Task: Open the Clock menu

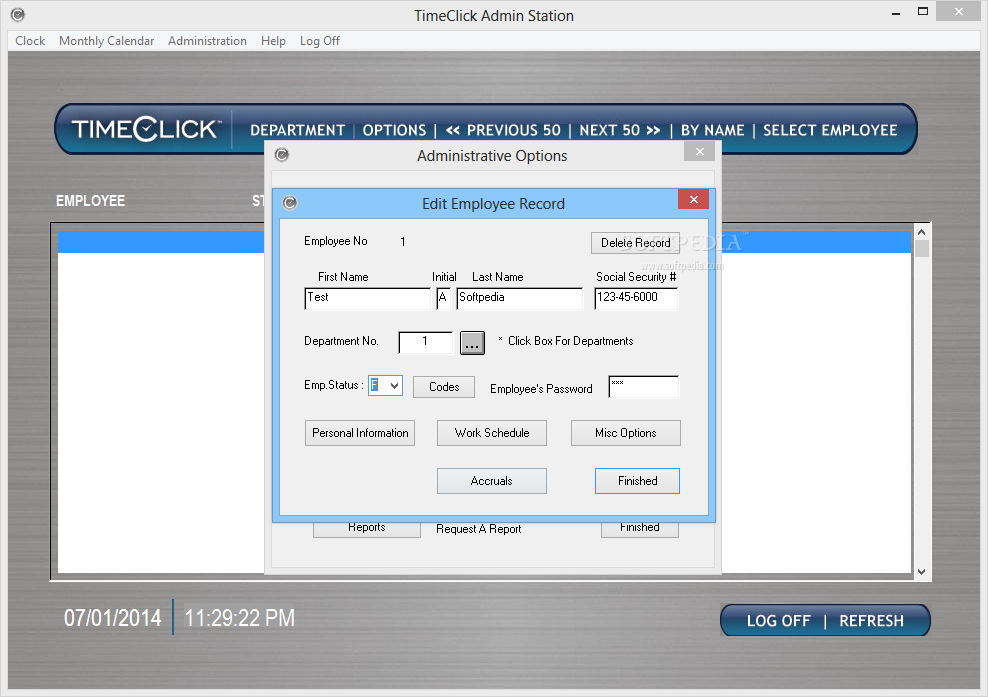Action: [30, 41]
